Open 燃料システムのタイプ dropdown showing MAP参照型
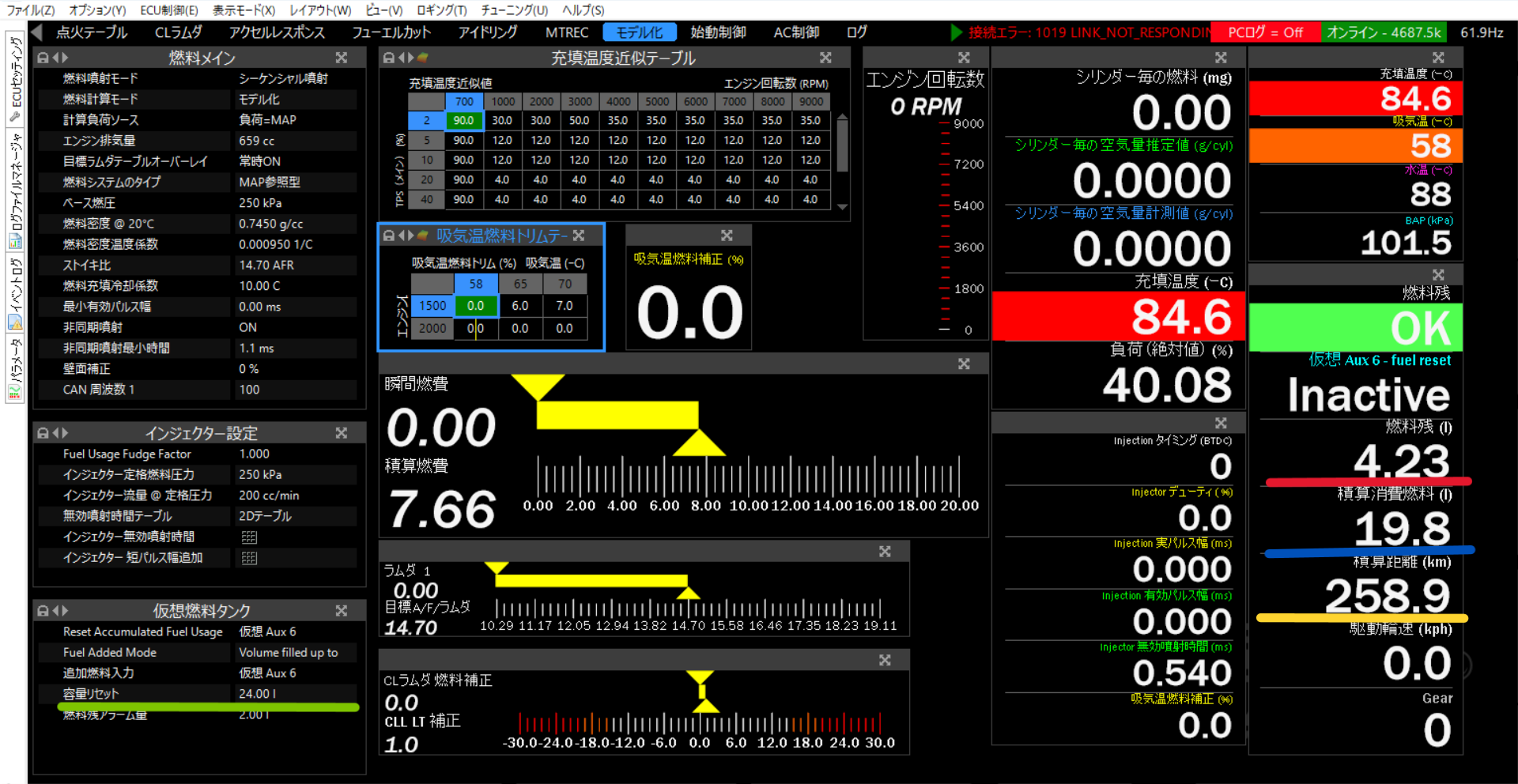The image size is (1518, 784). pos(296,182)
